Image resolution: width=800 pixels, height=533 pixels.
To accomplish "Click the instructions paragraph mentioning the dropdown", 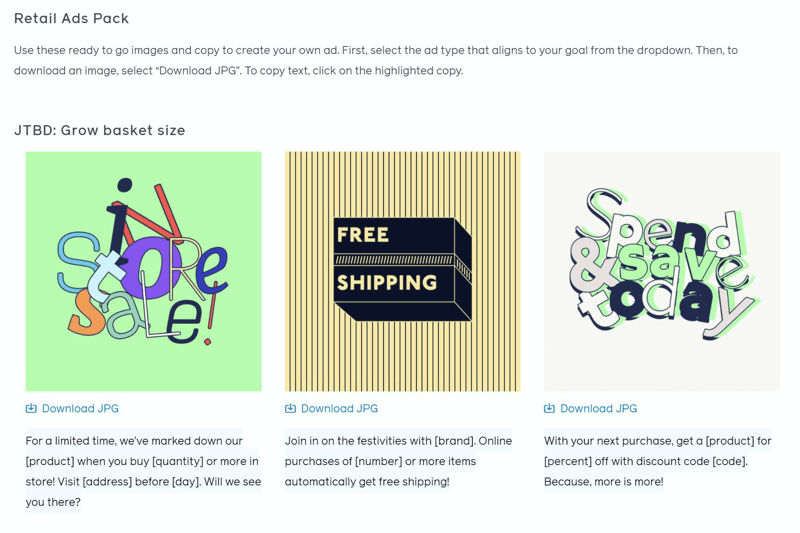I will [x=376, y=60].
